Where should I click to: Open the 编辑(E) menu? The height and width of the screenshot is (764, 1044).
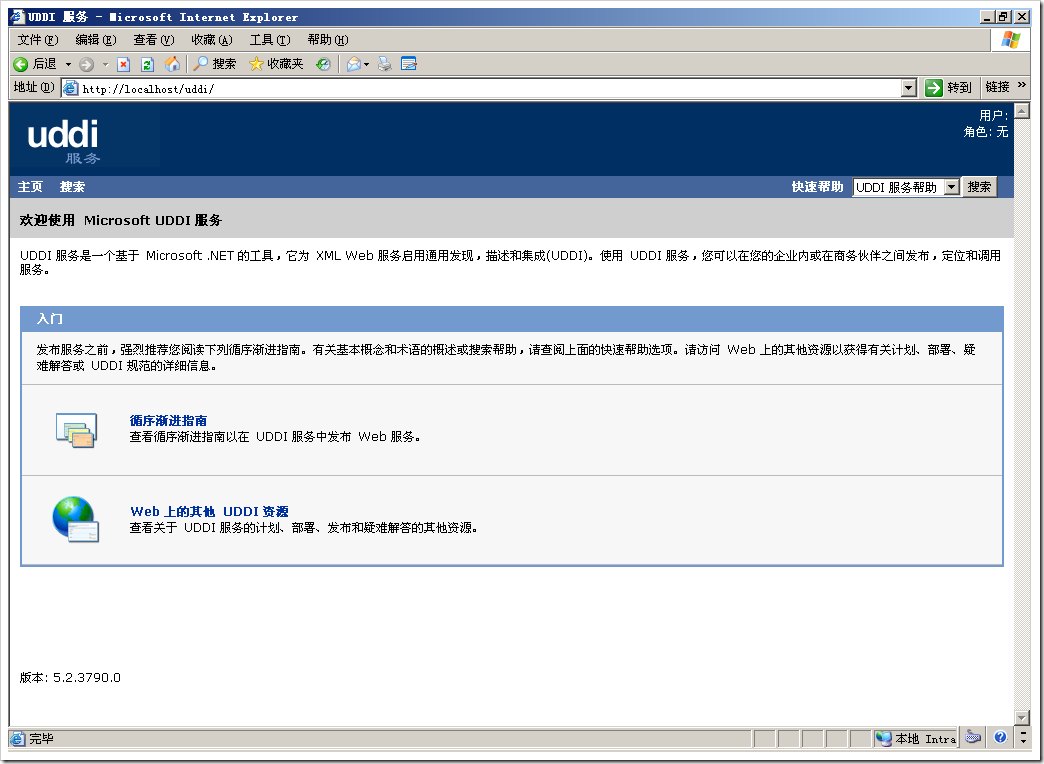coord(96,40)
